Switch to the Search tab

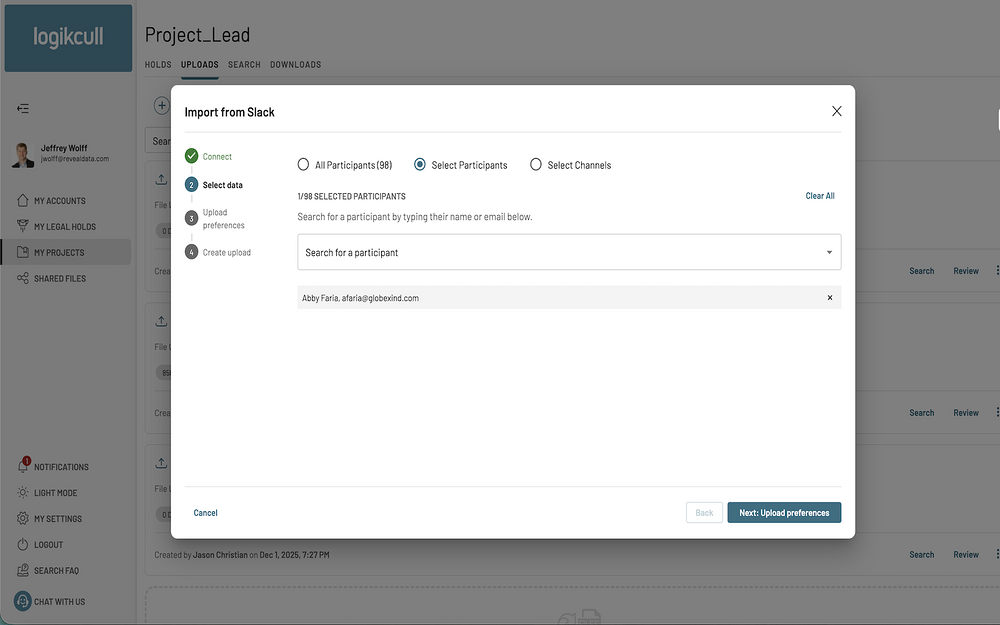pos(244,64)
